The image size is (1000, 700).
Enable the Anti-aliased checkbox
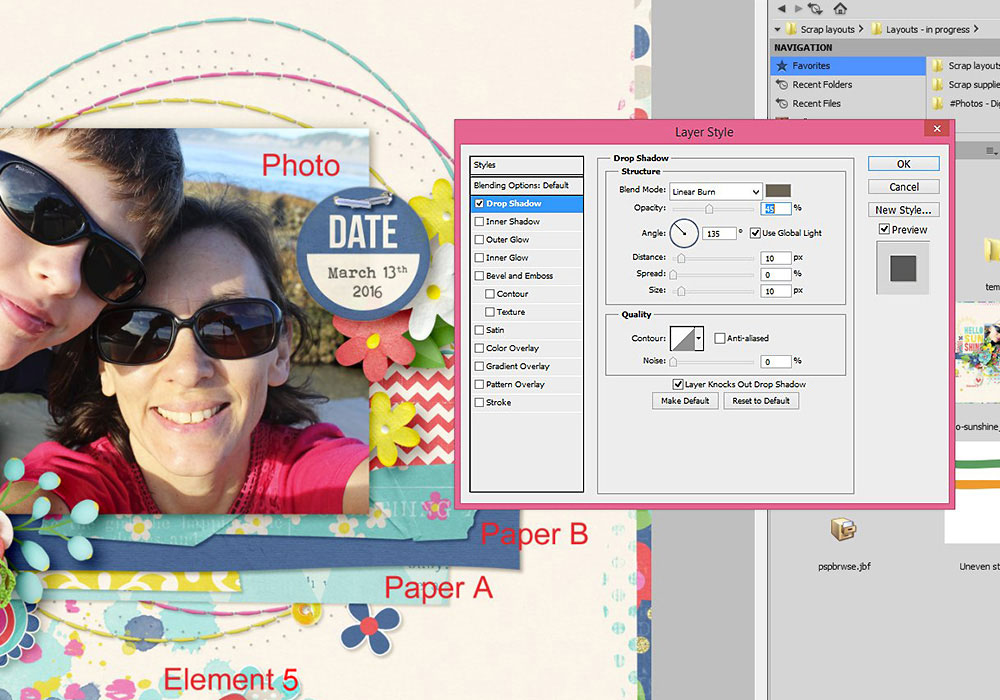(719, 339)
